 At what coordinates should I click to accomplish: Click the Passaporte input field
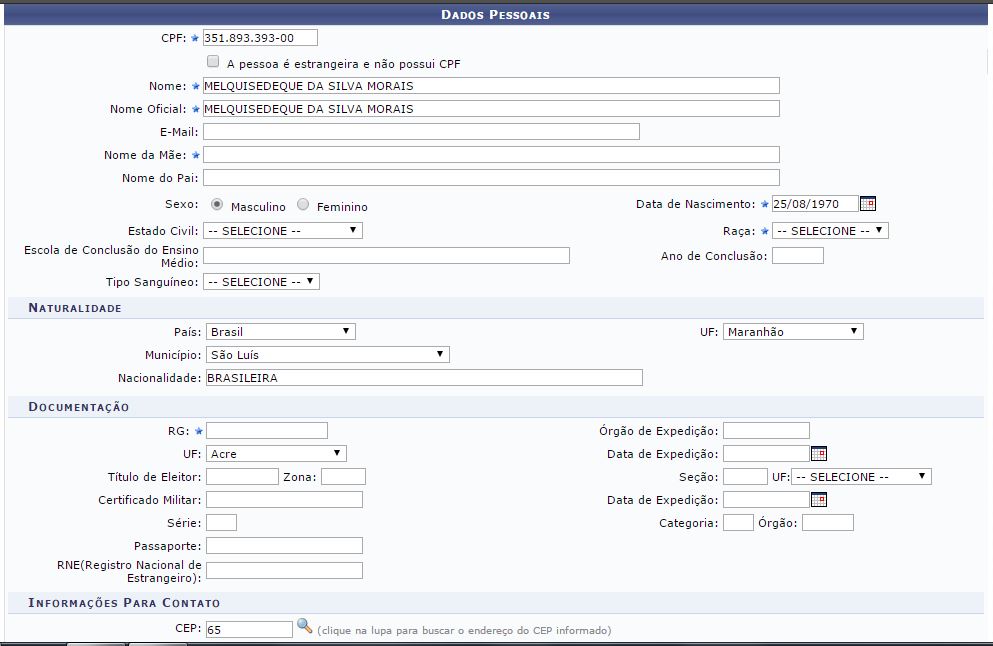pyautogui.click(x=284, y=546)
